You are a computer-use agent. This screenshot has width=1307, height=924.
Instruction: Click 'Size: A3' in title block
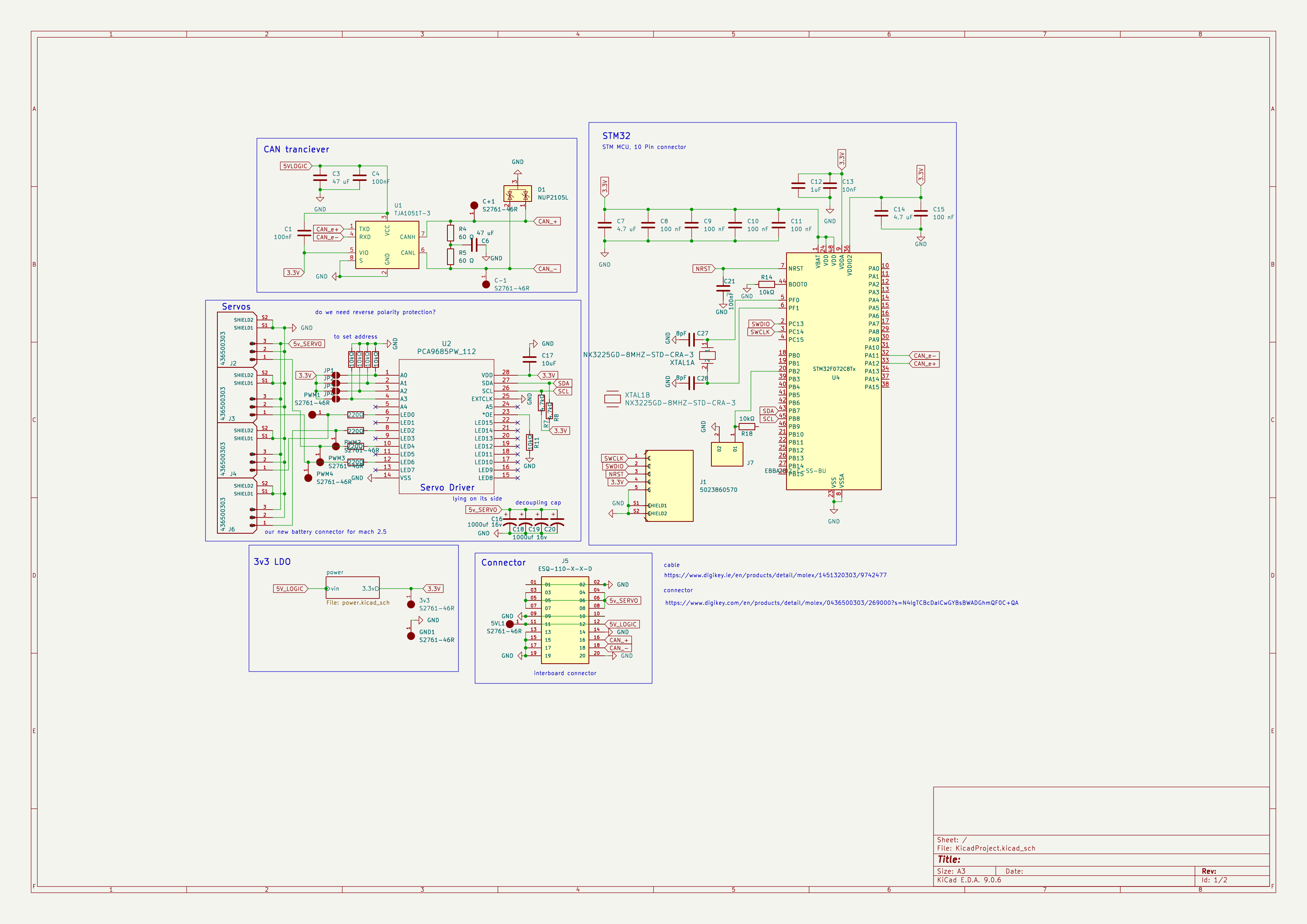[x=951, y=871]
